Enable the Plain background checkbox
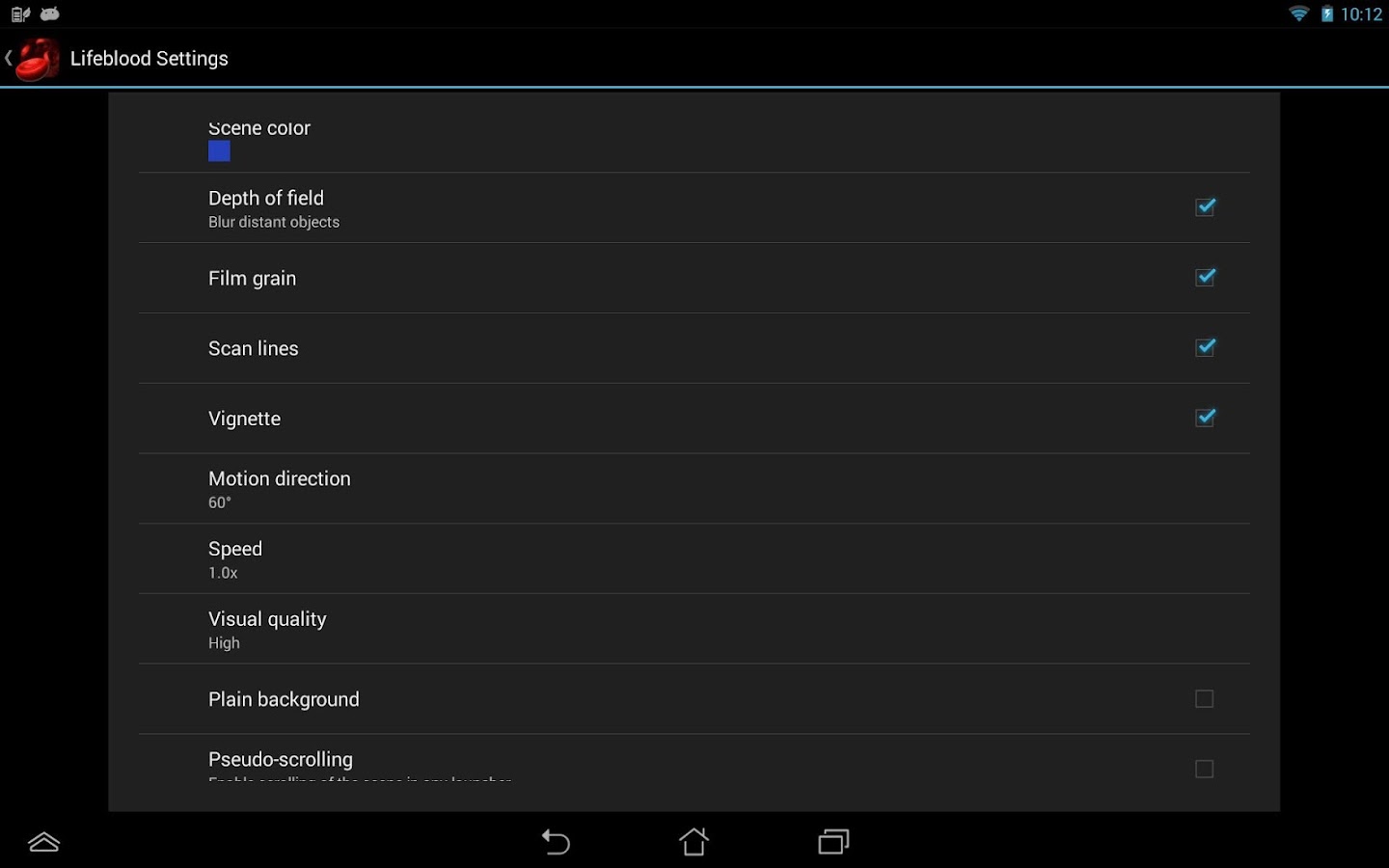Image resolution: width=1389 pixels, height=868 pixels. tap(1205, 699)
